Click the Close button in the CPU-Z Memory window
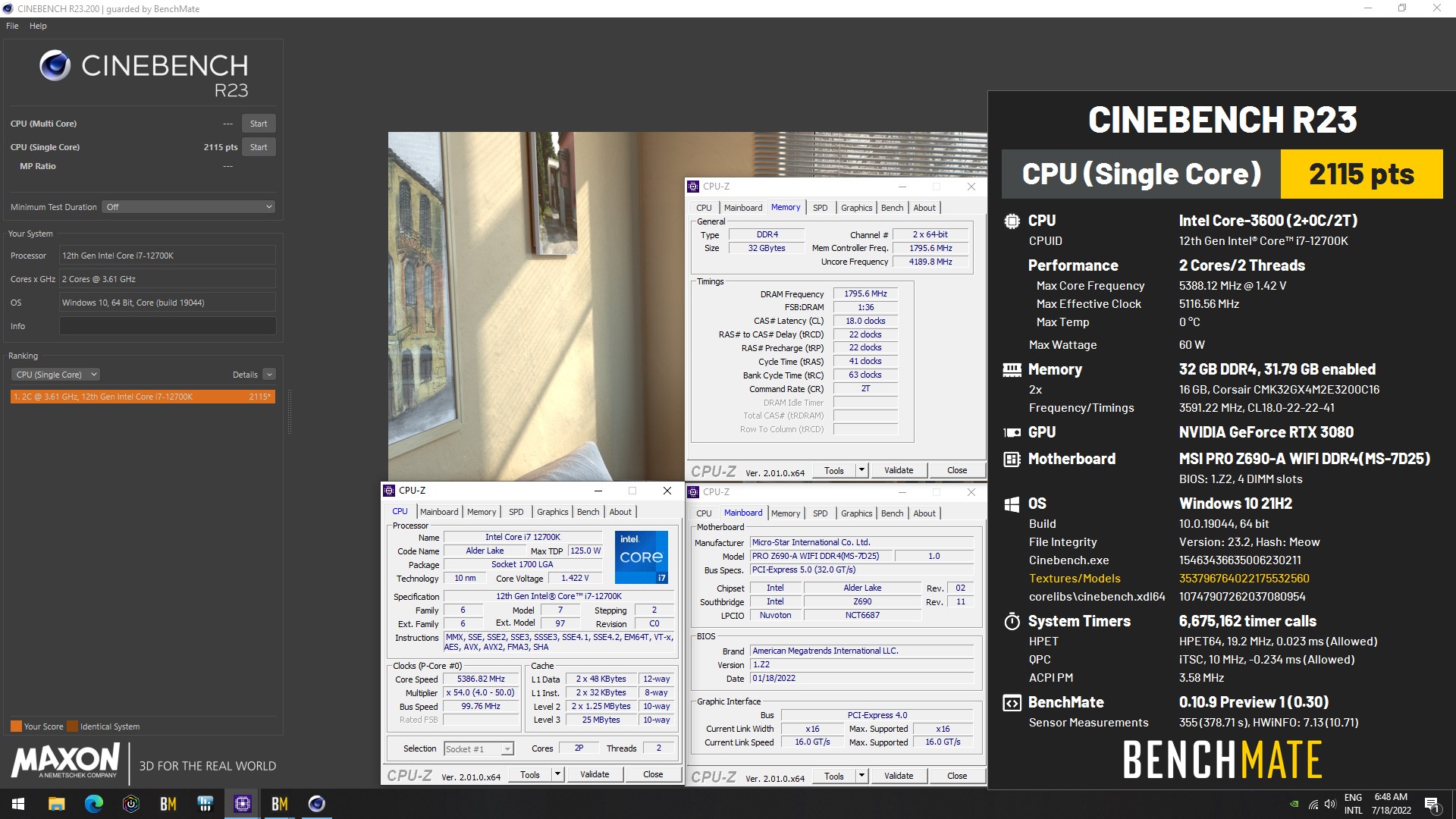 click(x=957, y=470)
